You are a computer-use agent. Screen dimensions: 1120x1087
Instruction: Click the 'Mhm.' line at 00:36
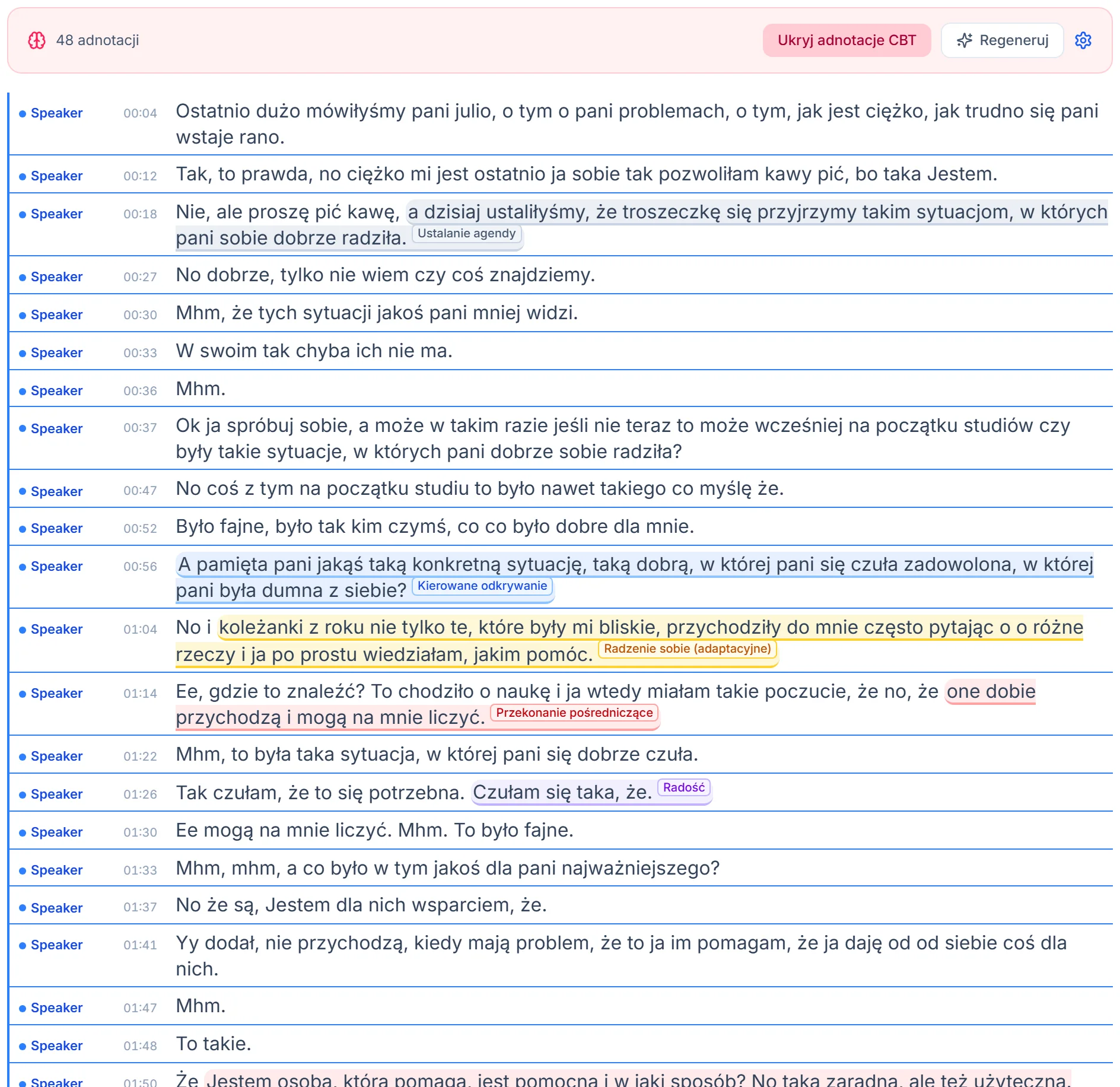[x=201, y=389]
